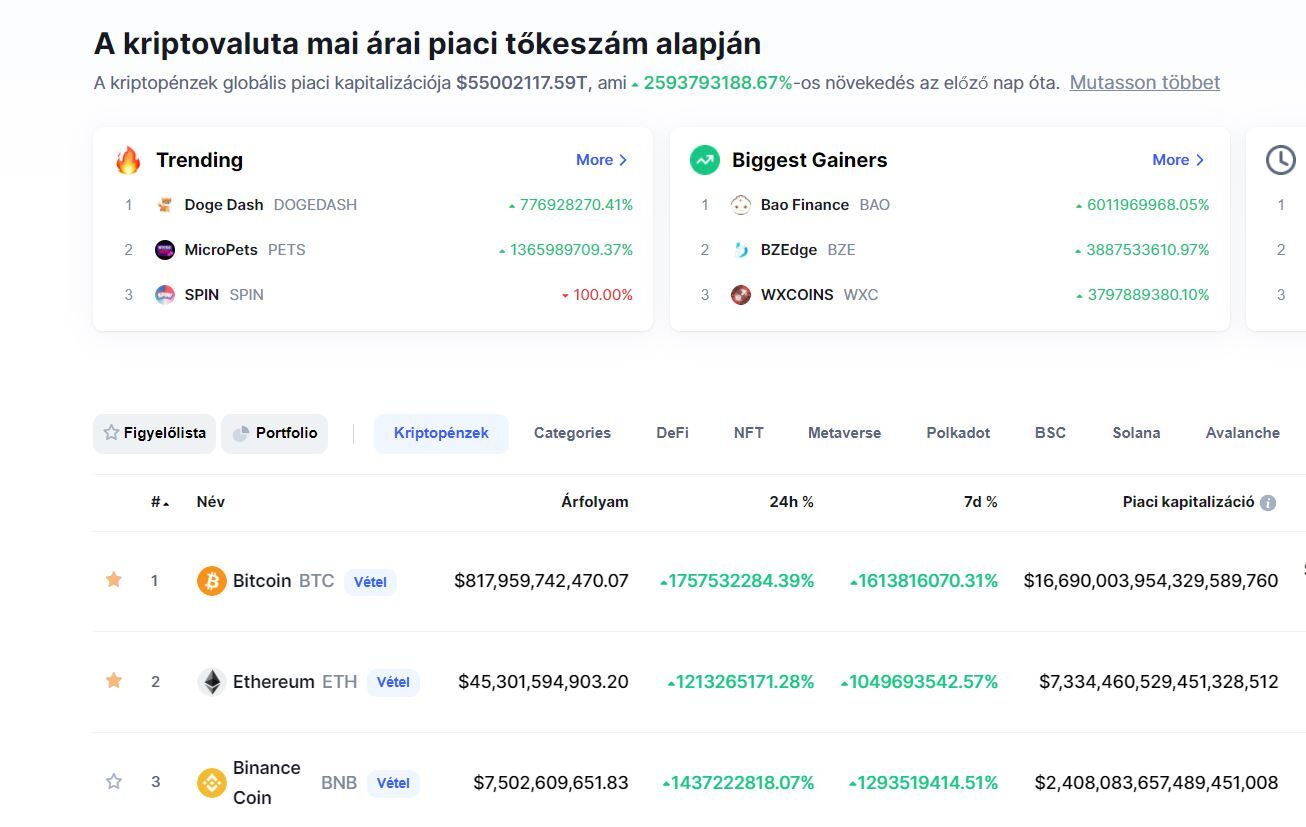Open More link in Biggest Gainers card

click(x=1178, y=160)
